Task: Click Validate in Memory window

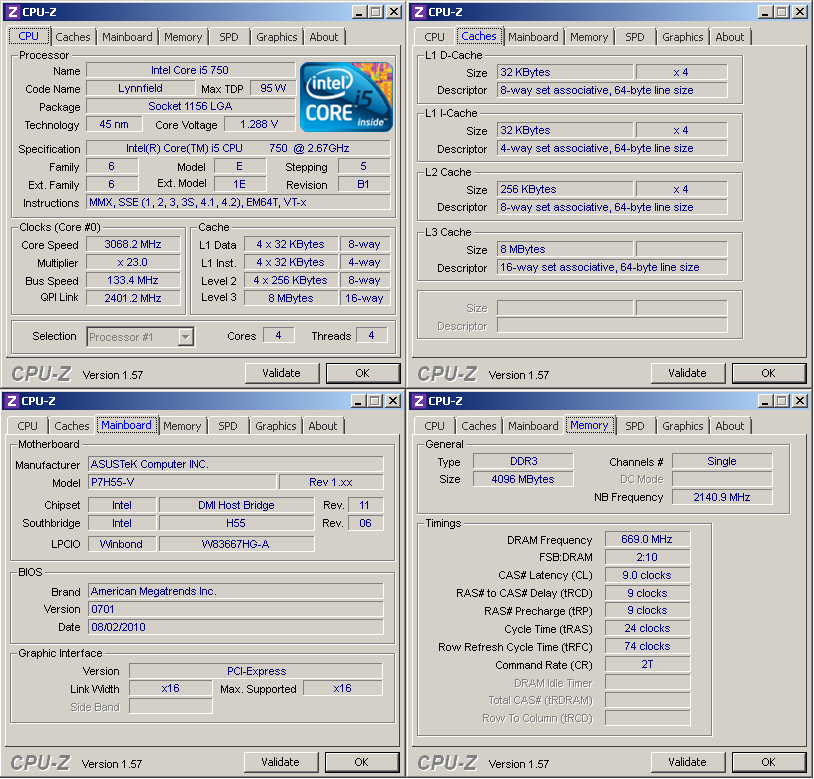Action: 688,762
